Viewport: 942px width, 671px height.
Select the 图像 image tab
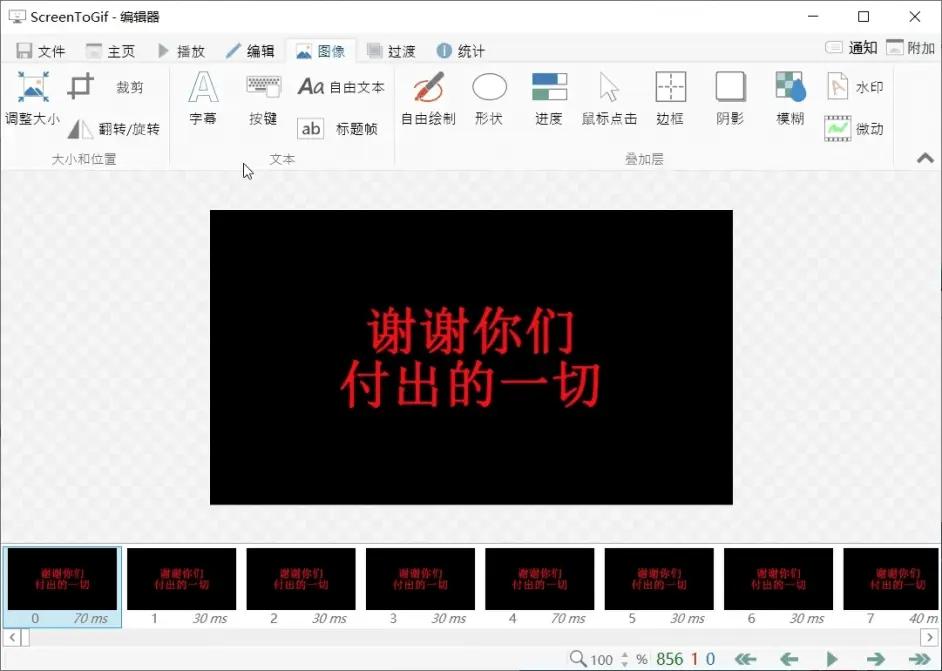click(321, 51)
